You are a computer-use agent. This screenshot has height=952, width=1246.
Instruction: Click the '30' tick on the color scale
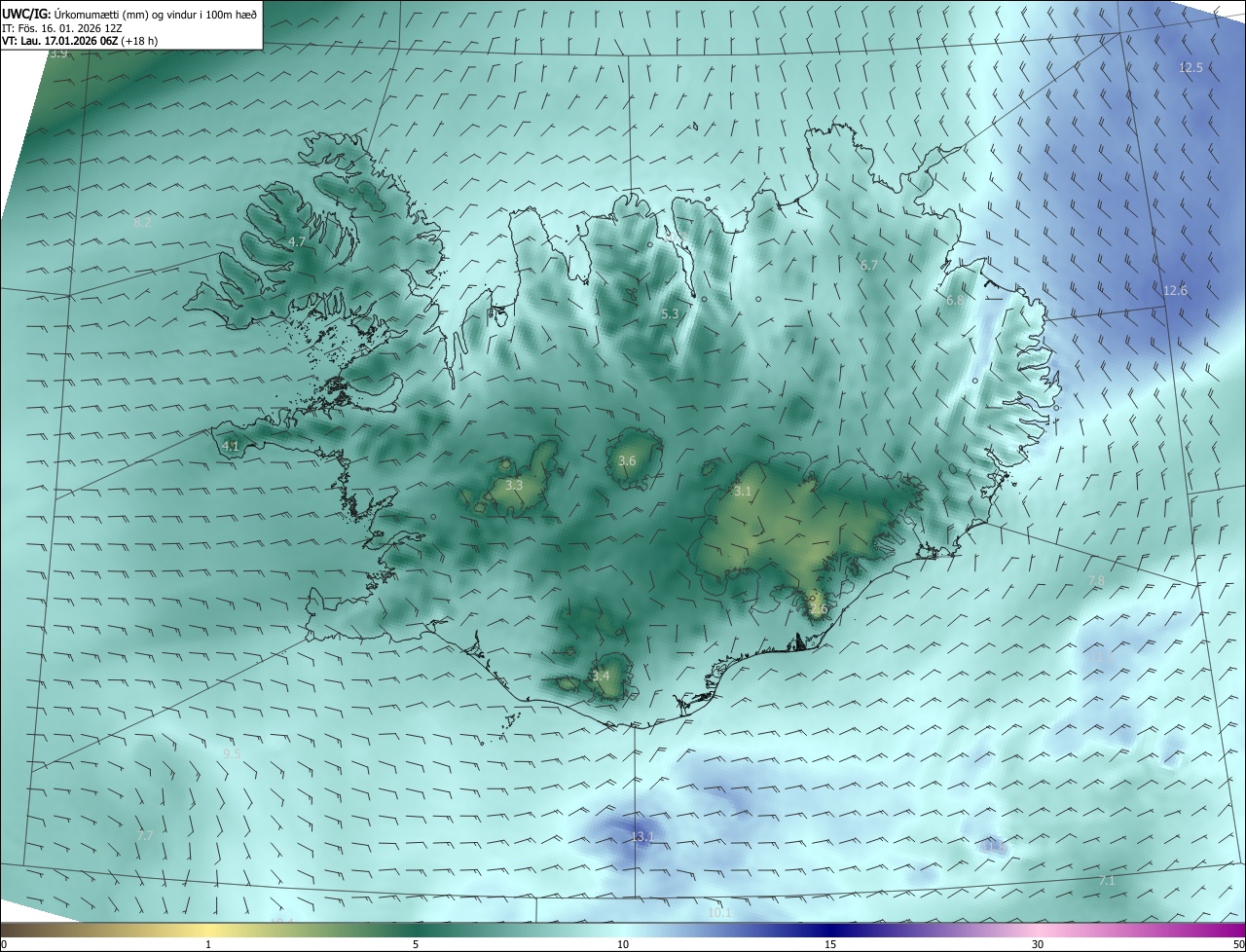coord(1038,944)
